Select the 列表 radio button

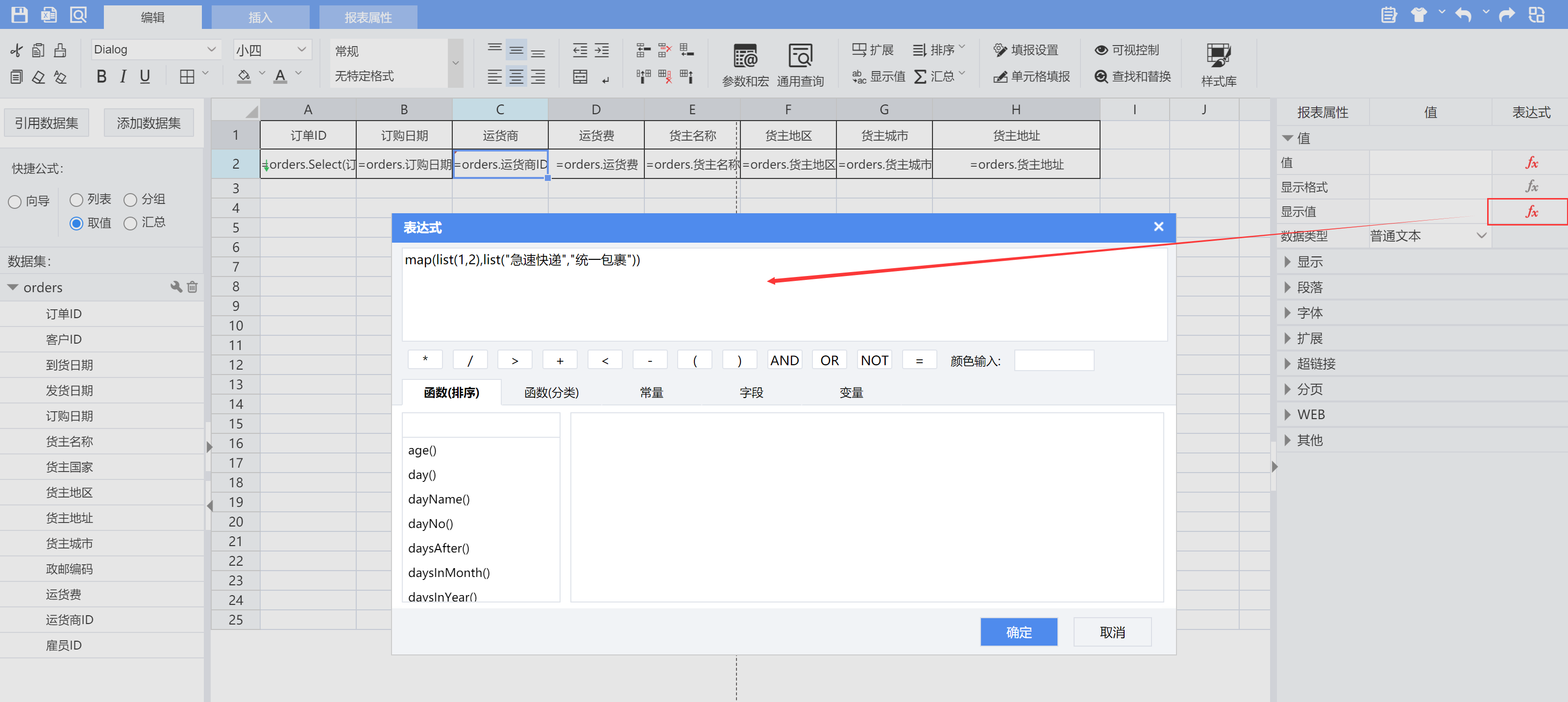pyautogui.click(x=77, y=200)
